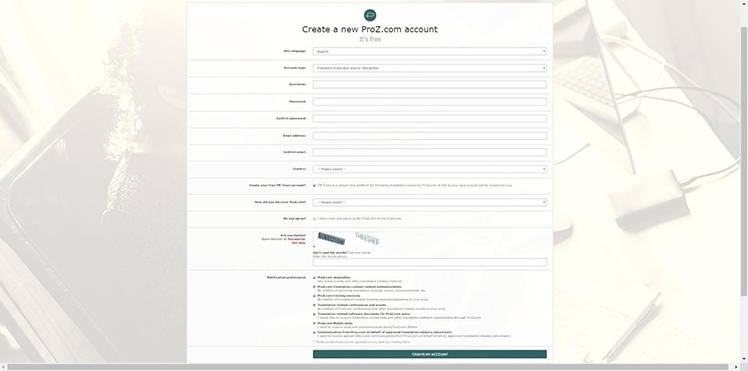Focus the Username text field
This screenshot has width=748, height=371.
pos(429,84)
